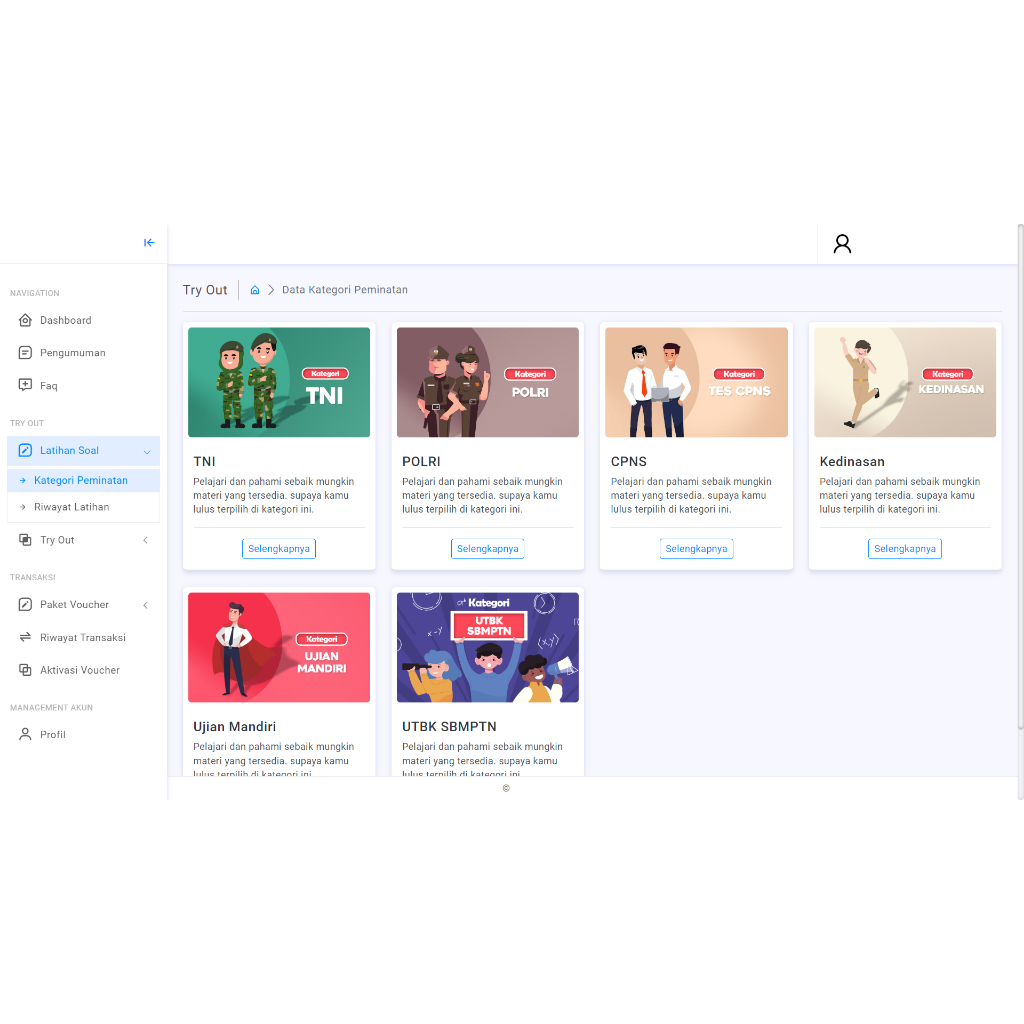Image resolution: width=1024 pixels, height=1024 pixels.
Task: Click the KEDINASAN banner image
Action: 905,382
